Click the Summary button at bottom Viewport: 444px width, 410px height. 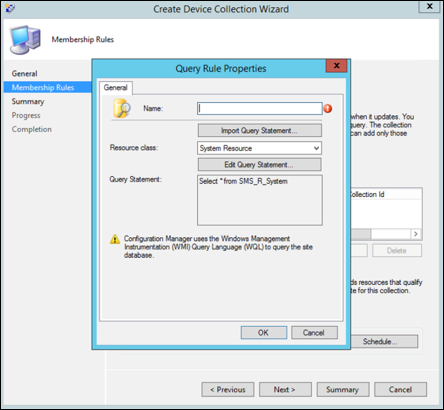click(x=343, y=389)
